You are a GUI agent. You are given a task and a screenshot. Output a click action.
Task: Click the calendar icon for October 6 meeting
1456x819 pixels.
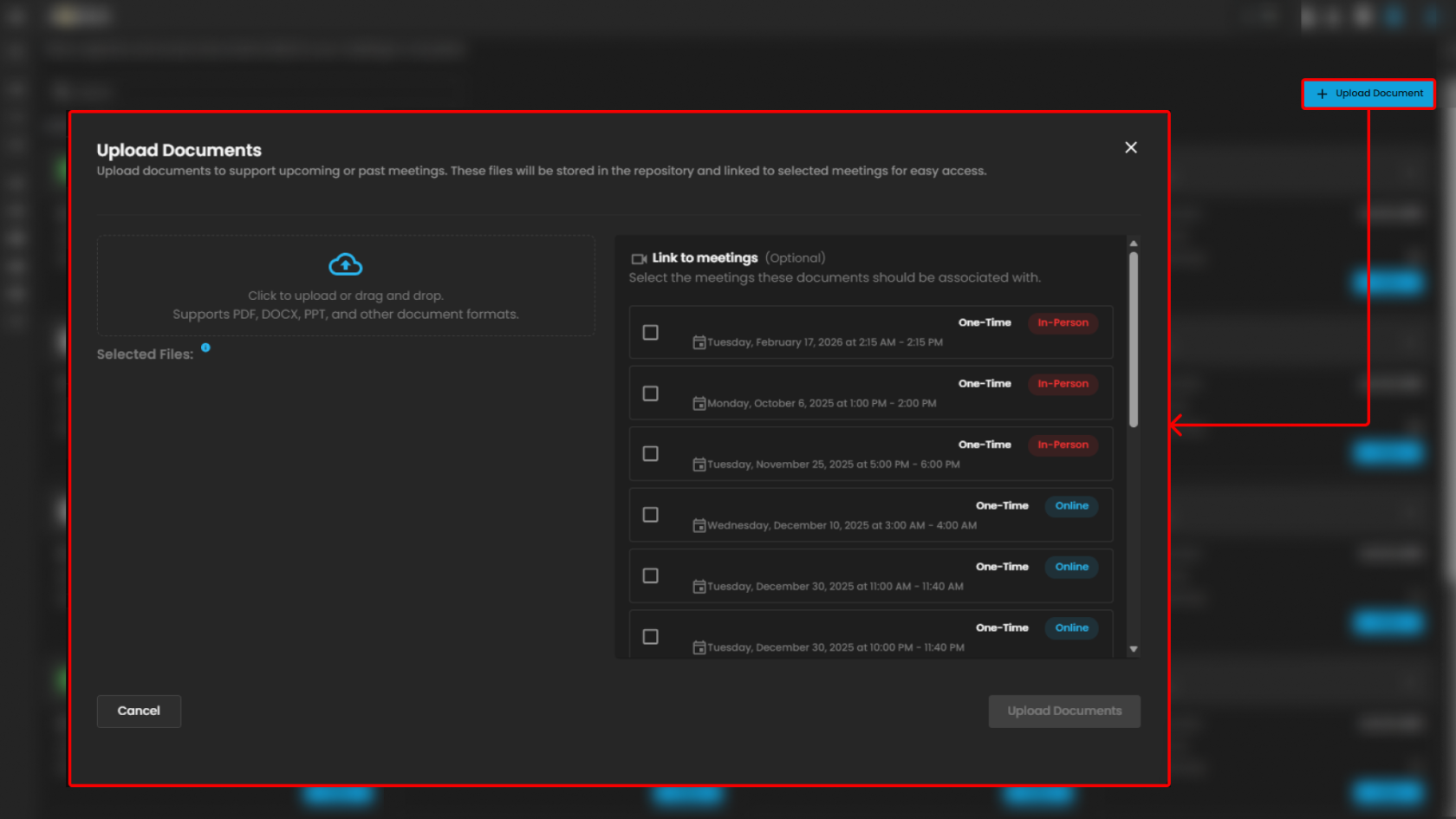(699, 404)
